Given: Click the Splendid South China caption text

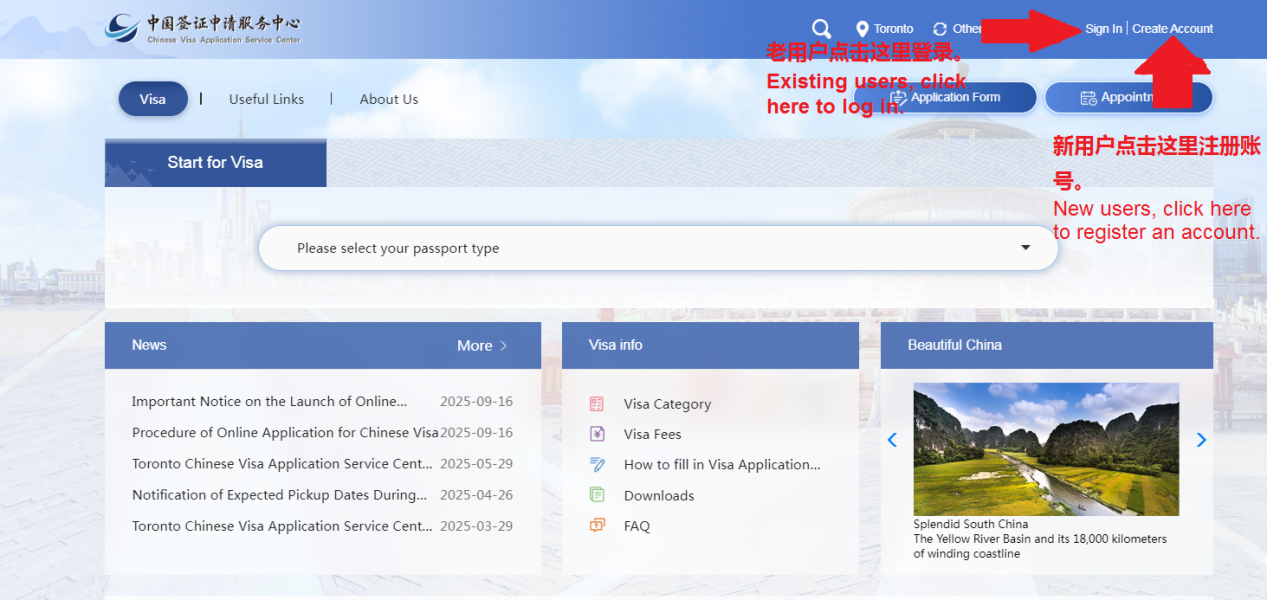Looking at the screenshot, I should point(970,524).
